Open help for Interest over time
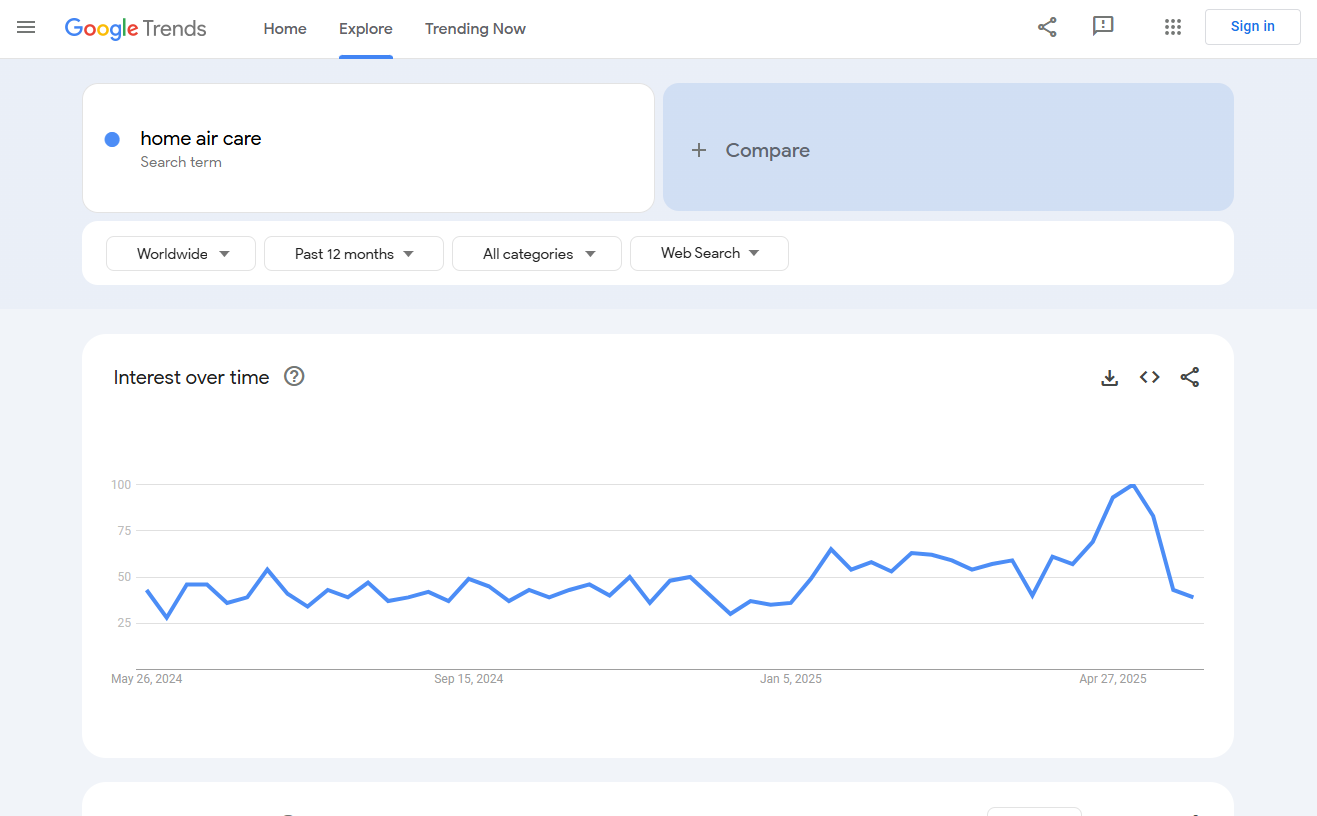Viewport: 1317px width, 816px height. click(x=294, y=377)
